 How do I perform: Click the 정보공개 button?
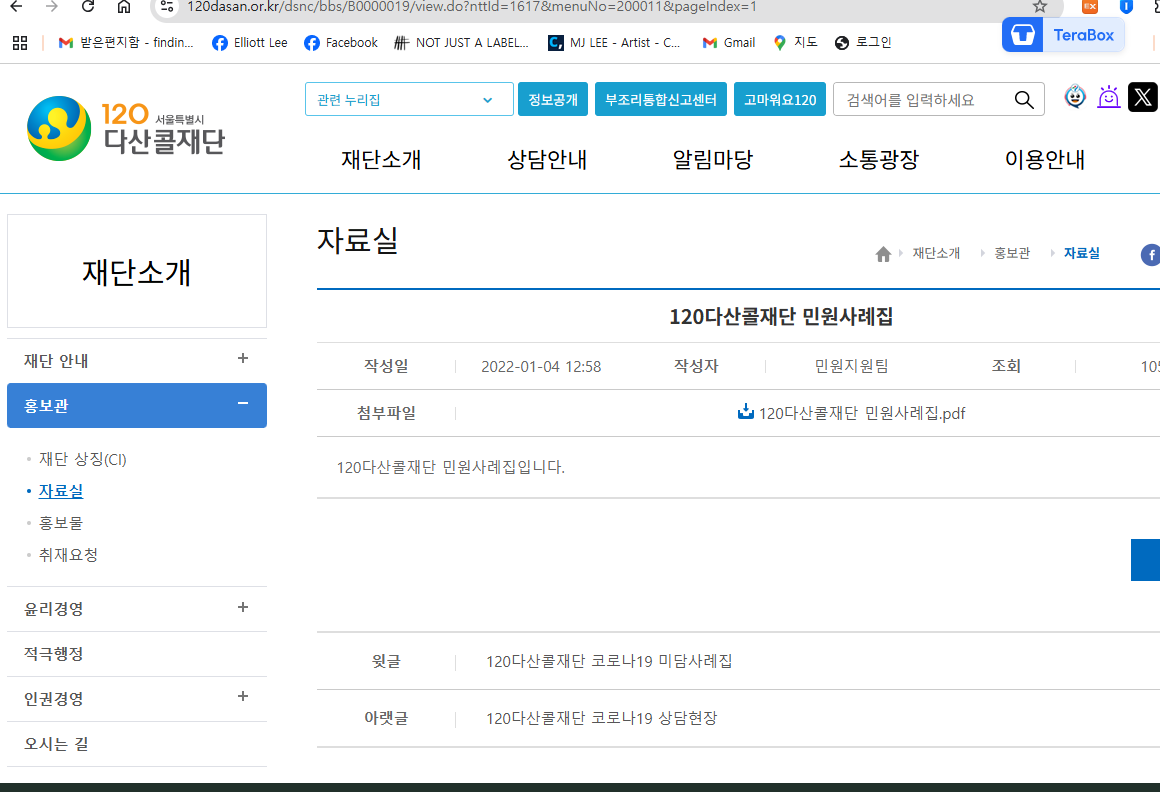[552, 99]
